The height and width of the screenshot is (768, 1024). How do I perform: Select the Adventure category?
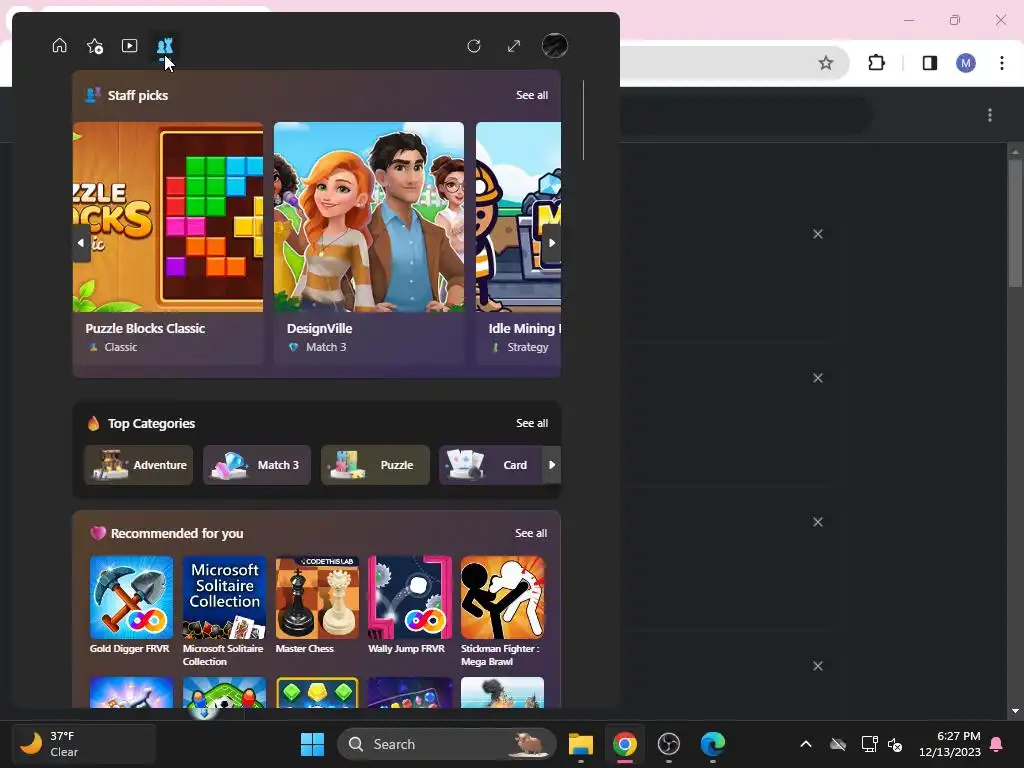pos(138,465)
